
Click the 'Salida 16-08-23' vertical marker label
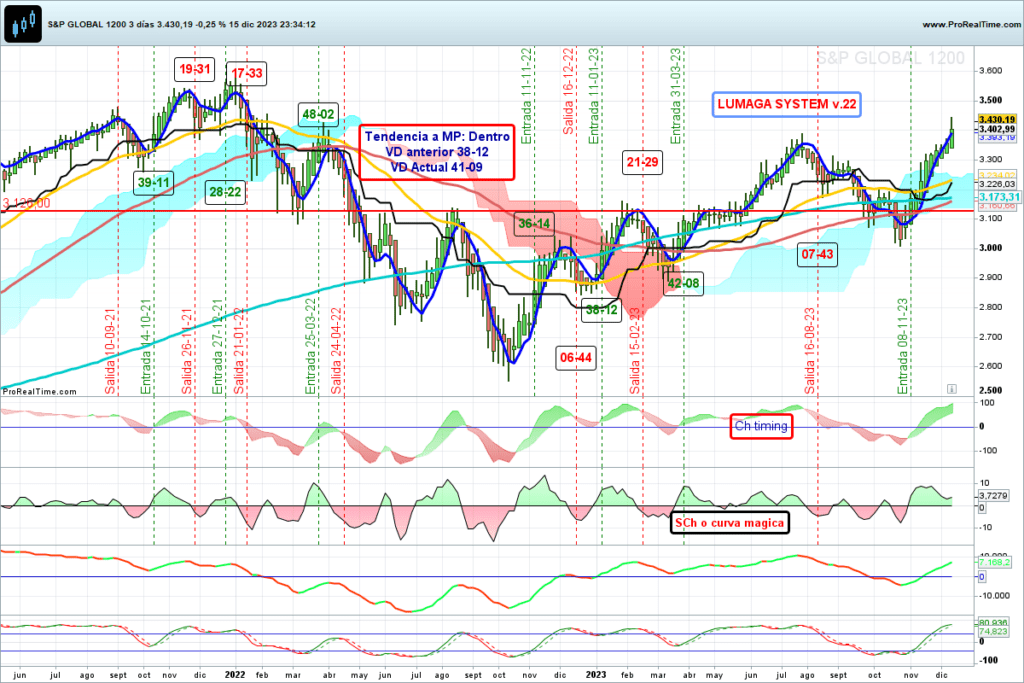(x=810, y=351)
